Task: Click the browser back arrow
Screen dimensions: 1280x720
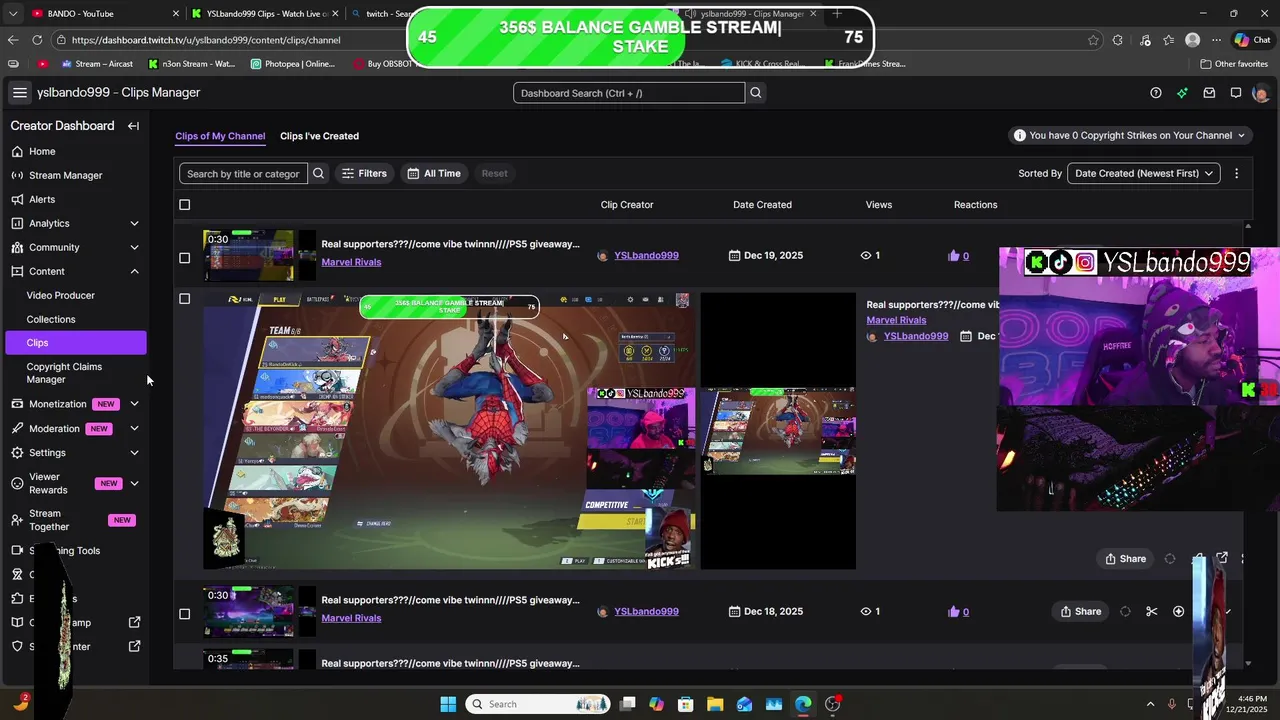Action: [12, 40]
